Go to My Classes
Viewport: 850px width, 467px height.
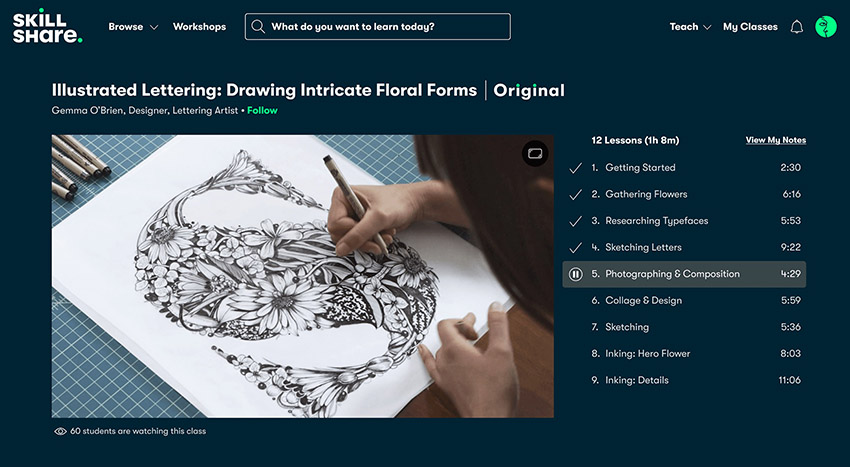click(750, 27)
